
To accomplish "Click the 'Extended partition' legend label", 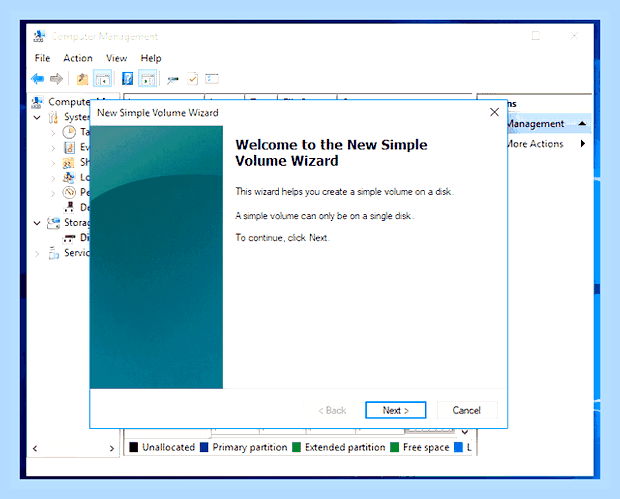I will click(x=345, y=447).
